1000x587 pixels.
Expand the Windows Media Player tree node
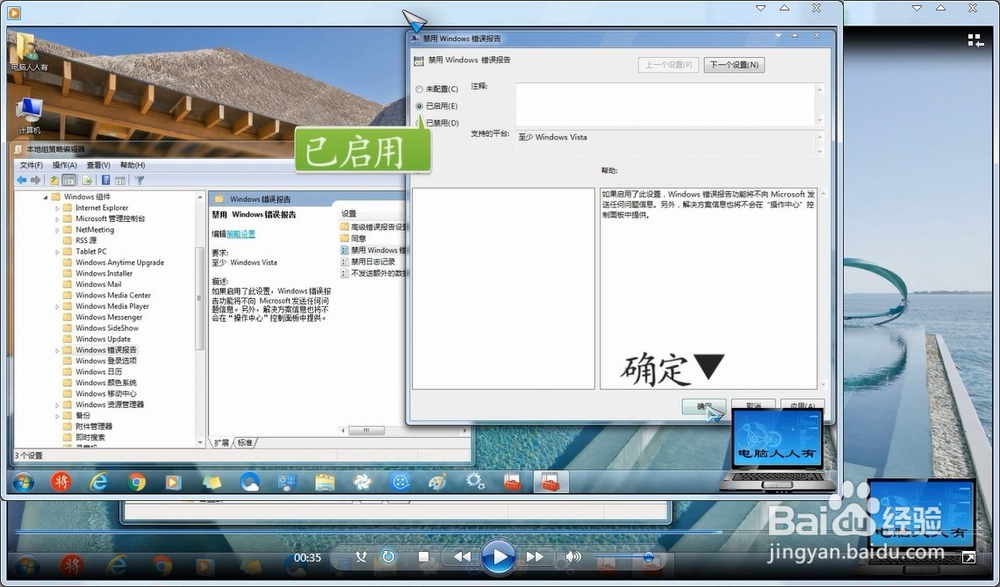coord(57,306)
